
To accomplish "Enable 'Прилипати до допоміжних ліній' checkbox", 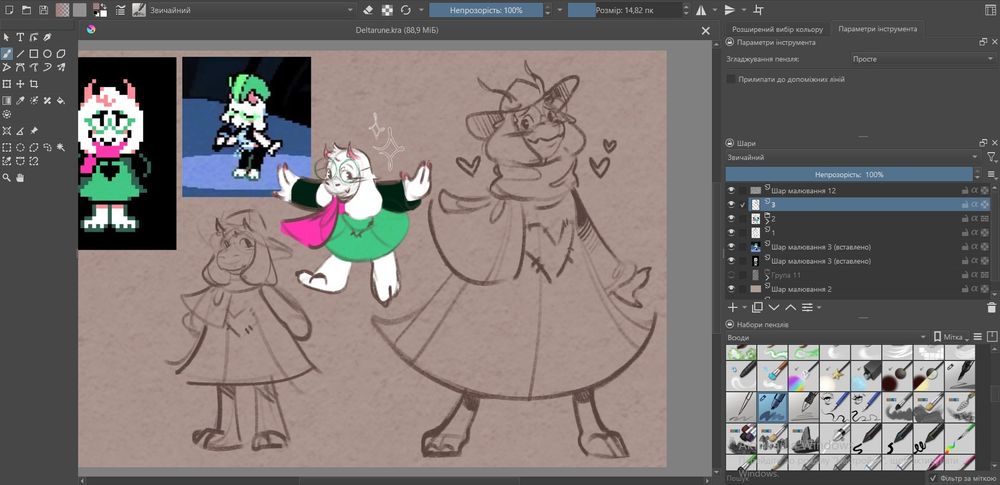I will [731, 79].
